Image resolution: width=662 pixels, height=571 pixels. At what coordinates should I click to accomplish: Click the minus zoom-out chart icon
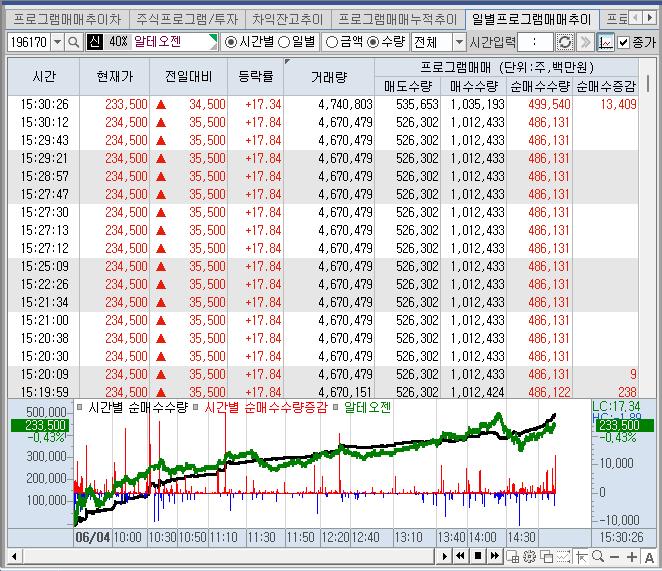point(615,557)
